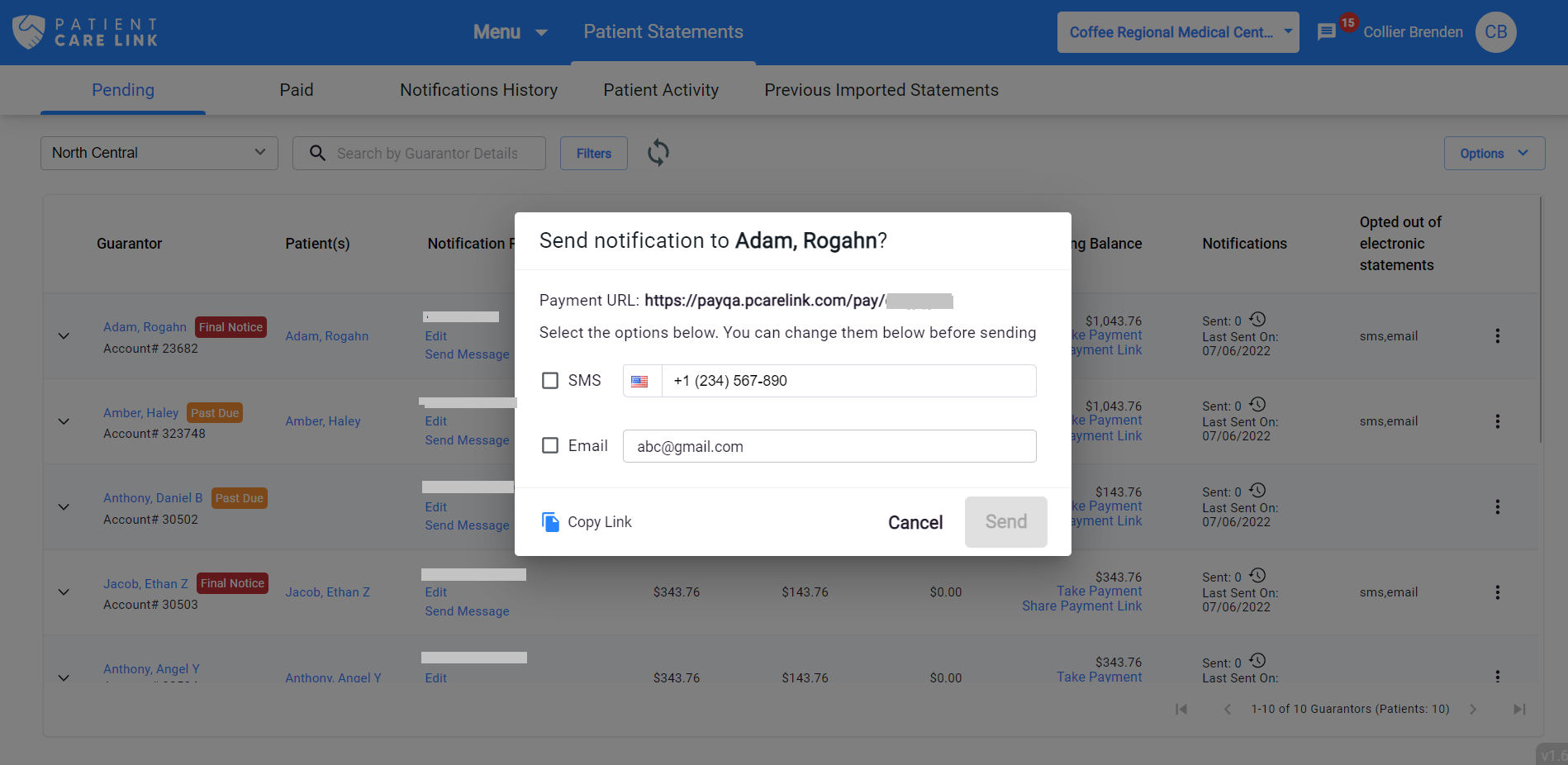Screen dimensions: 1568x765
Task: Click the Filters button
Action: pos(594,154)
